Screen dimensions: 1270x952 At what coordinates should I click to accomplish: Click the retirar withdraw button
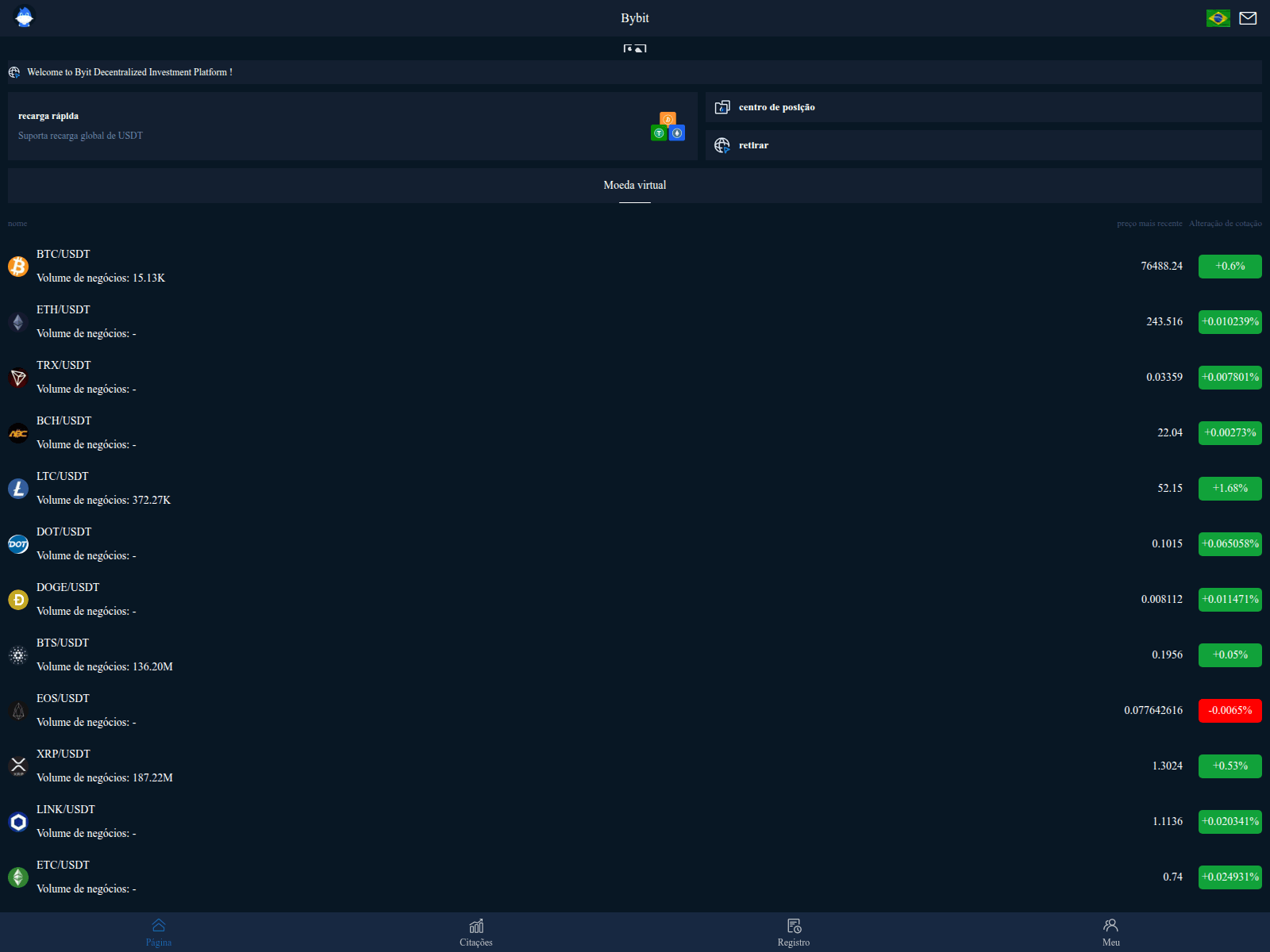[x=983, y=145]
